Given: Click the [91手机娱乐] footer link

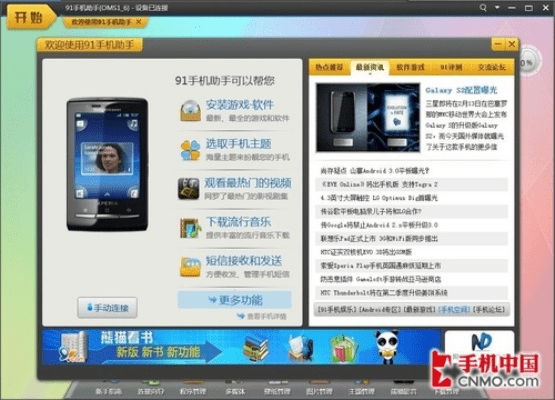Looking at the screenshot, I should pyautogui.click(x=337, y=309).
